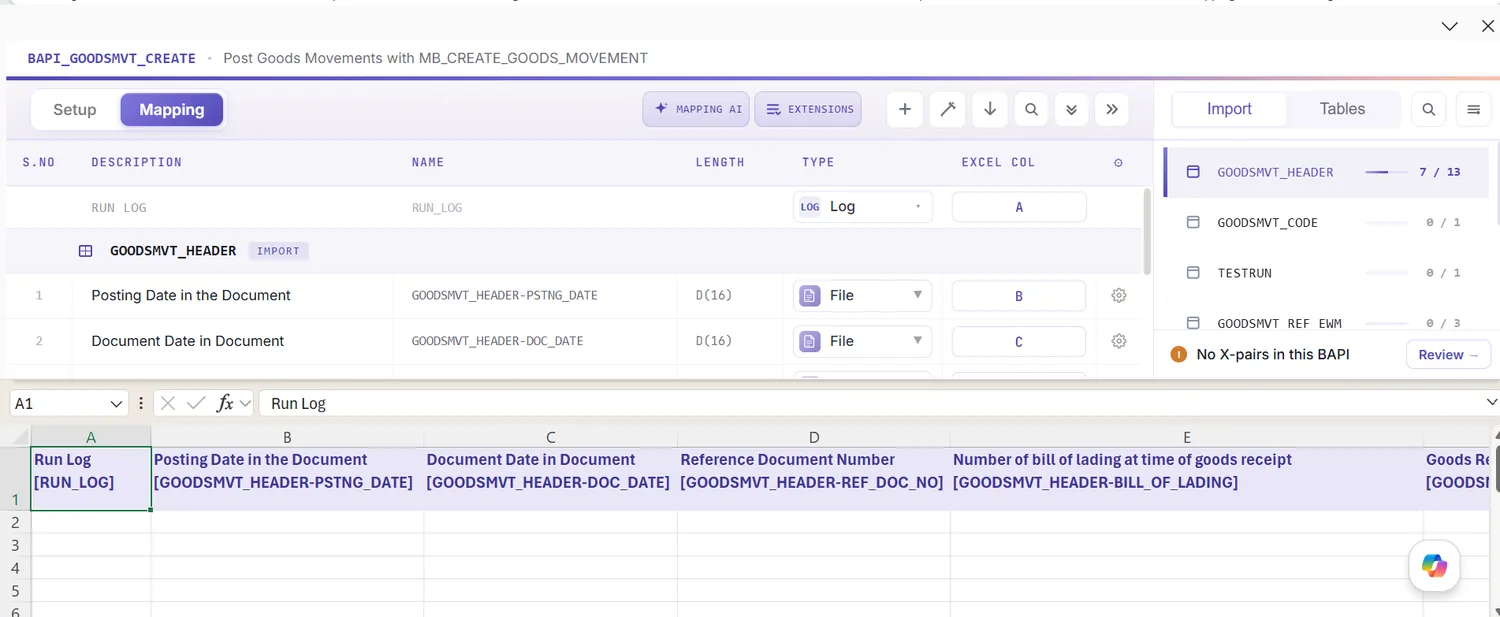Screen dimensions: 1500x617
Task: Select spreadsheet column A header
Action: [91, 437]
